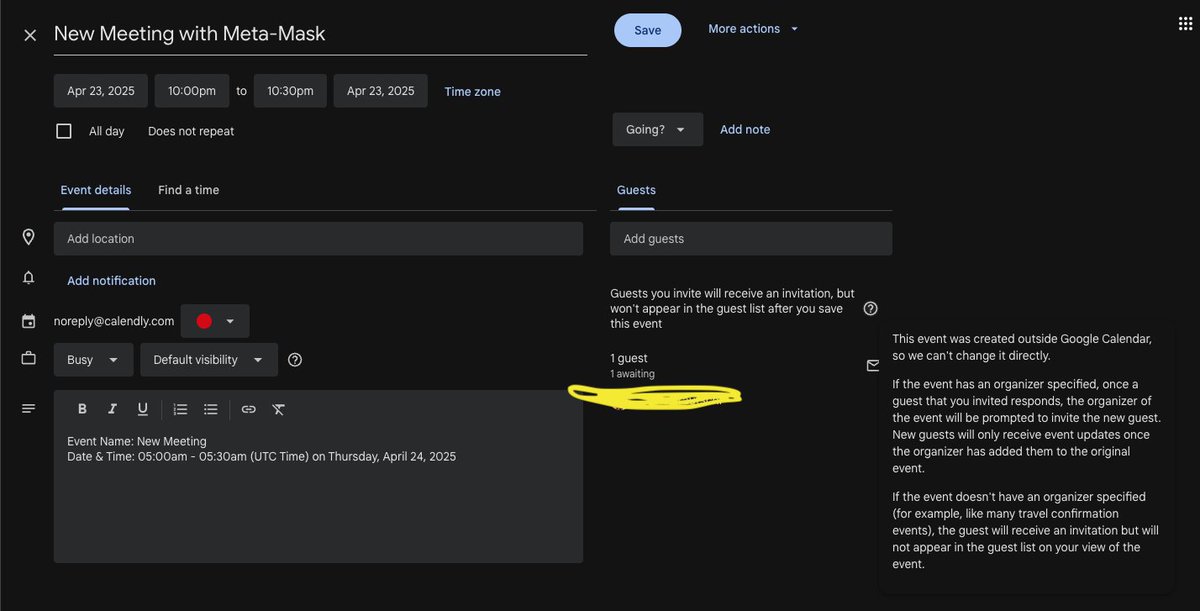Pick the end date Apr 23, 2025

(381, 91)
